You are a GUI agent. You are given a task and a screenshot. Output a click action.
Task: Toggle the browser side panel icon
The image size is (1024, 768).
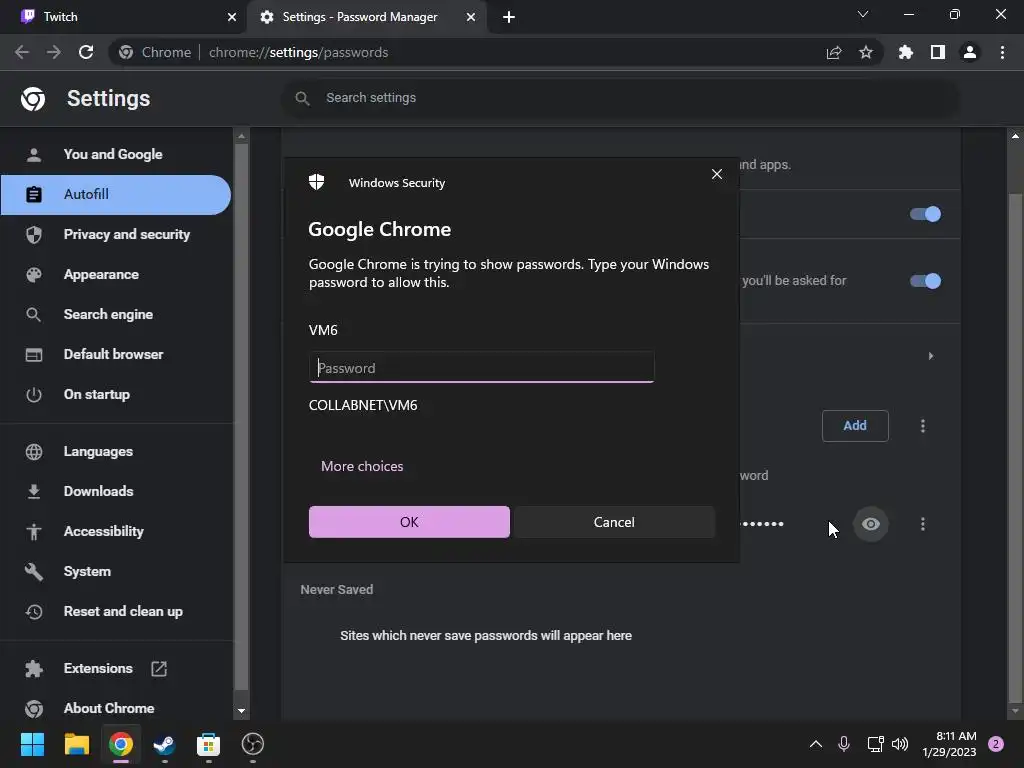938,52
